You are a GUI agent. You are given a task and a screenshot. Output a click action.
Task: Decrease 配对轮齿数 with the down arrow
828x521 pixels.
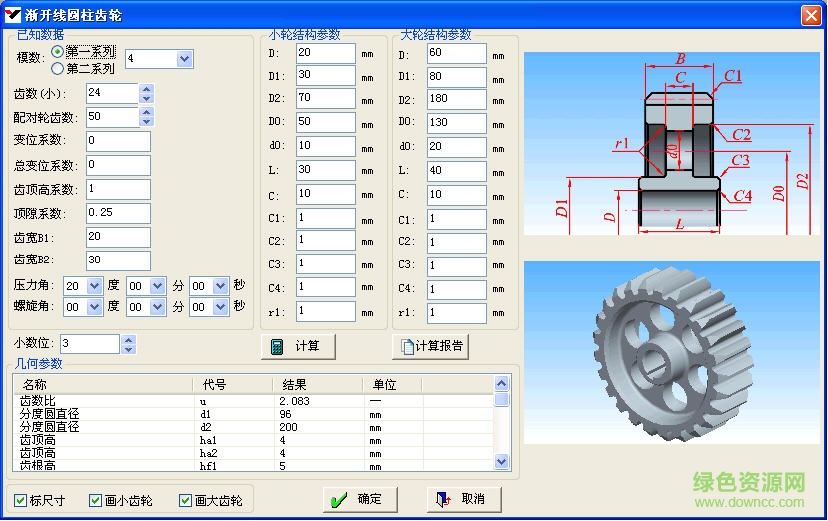(x=147, y=123)
